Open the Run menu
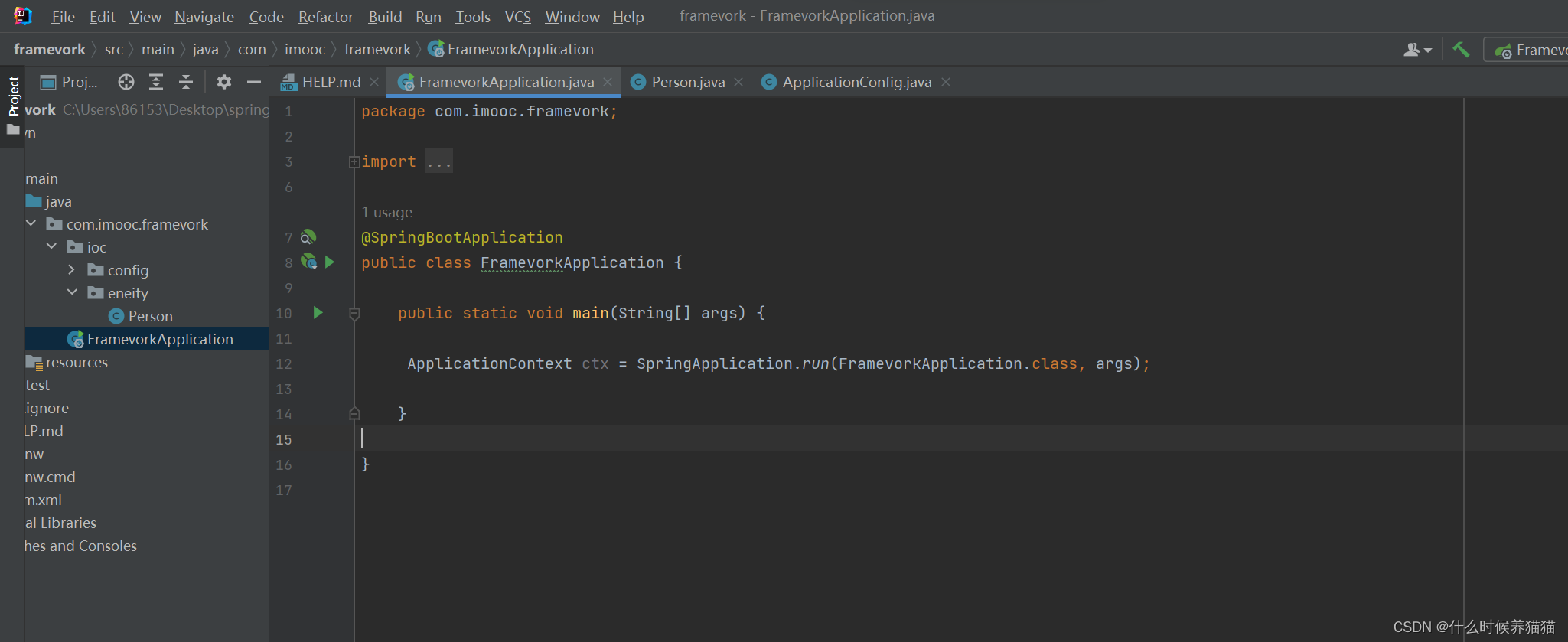 pyautogui.click(x=429, y=17)
